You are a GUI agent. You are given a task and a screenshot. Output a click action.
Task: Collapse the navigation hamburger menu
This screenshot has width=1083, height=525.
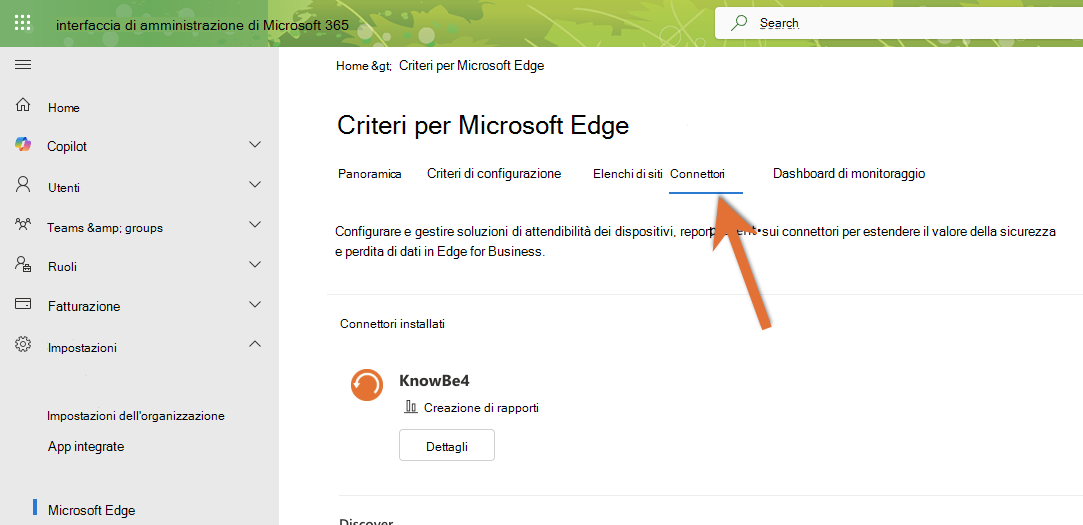tap(23, 65)
